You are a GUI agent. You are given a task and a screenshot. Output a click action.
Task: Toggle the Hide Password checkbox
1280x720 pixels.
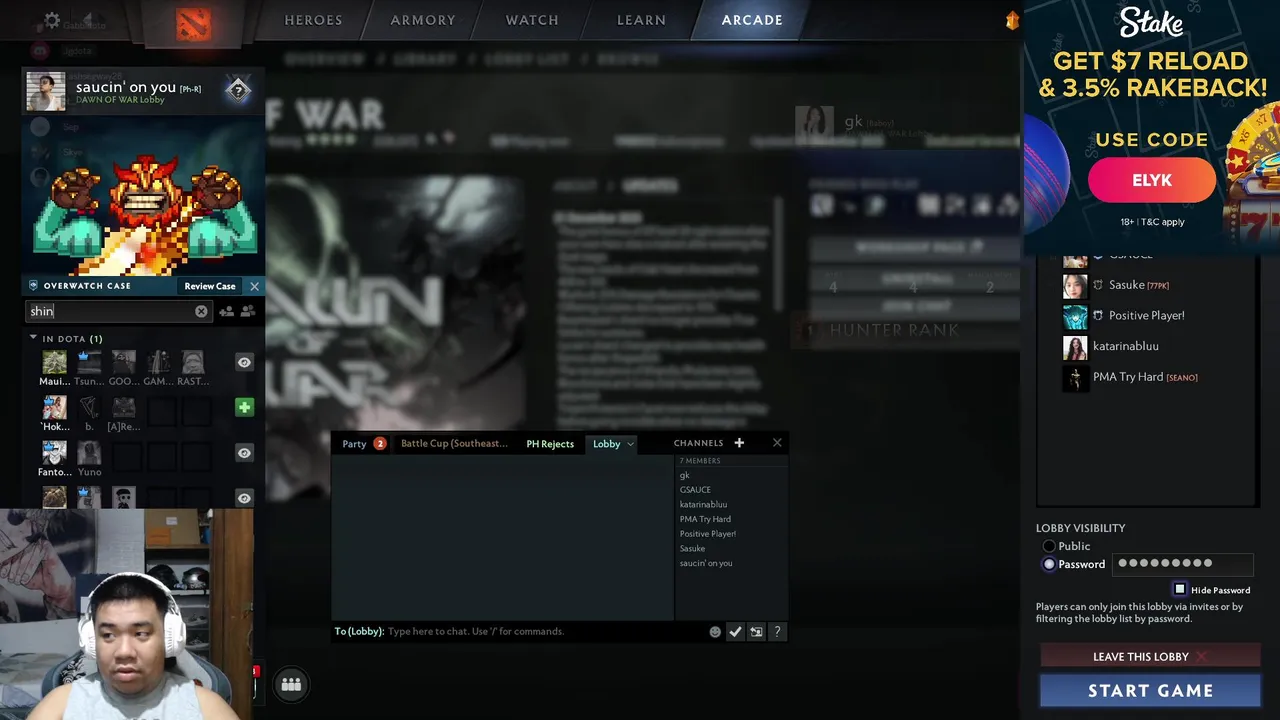coord(1180,590)
